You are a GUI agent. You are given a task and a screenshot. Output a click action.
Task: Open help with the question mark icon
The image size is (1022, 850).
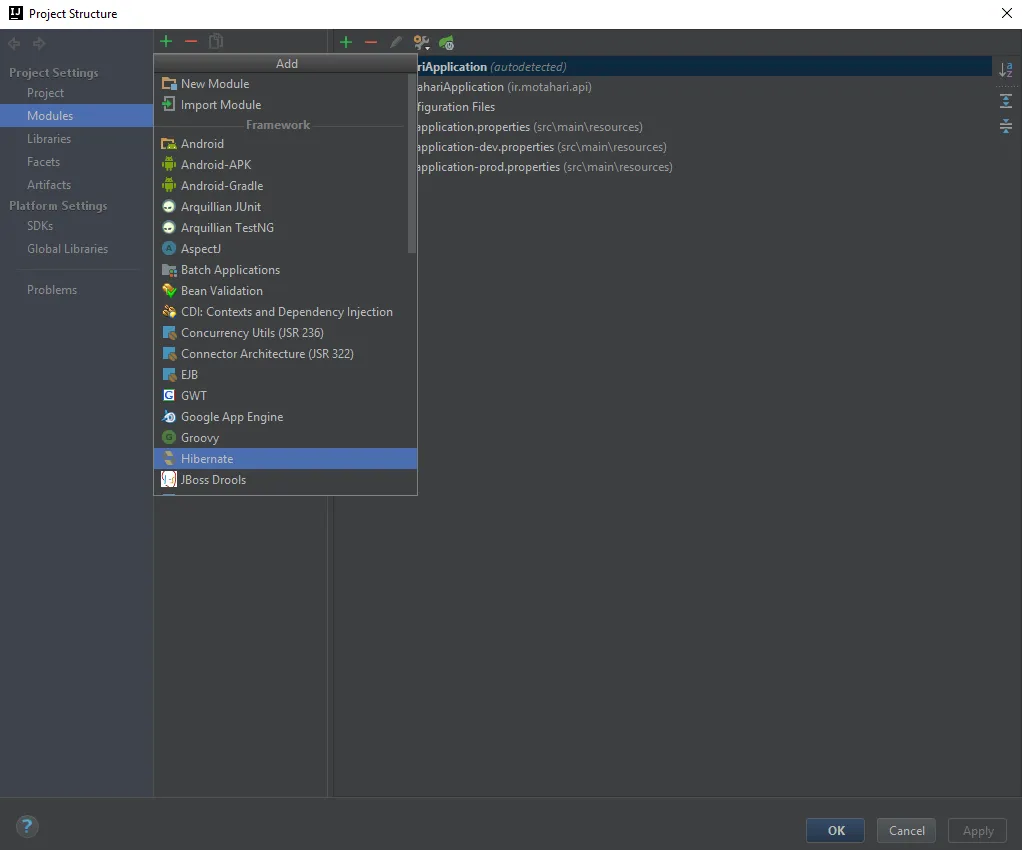(27, 827)
